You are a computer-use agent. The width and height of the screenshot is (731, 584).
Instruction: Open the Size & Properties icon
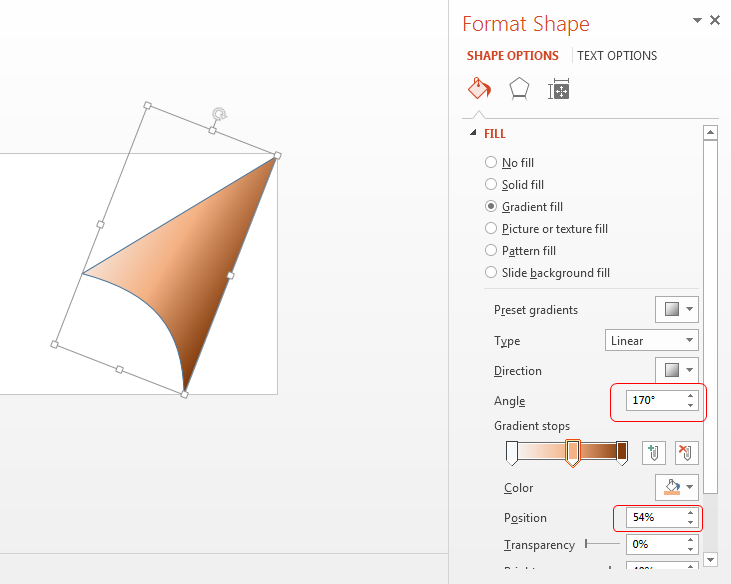pos(559,89)
